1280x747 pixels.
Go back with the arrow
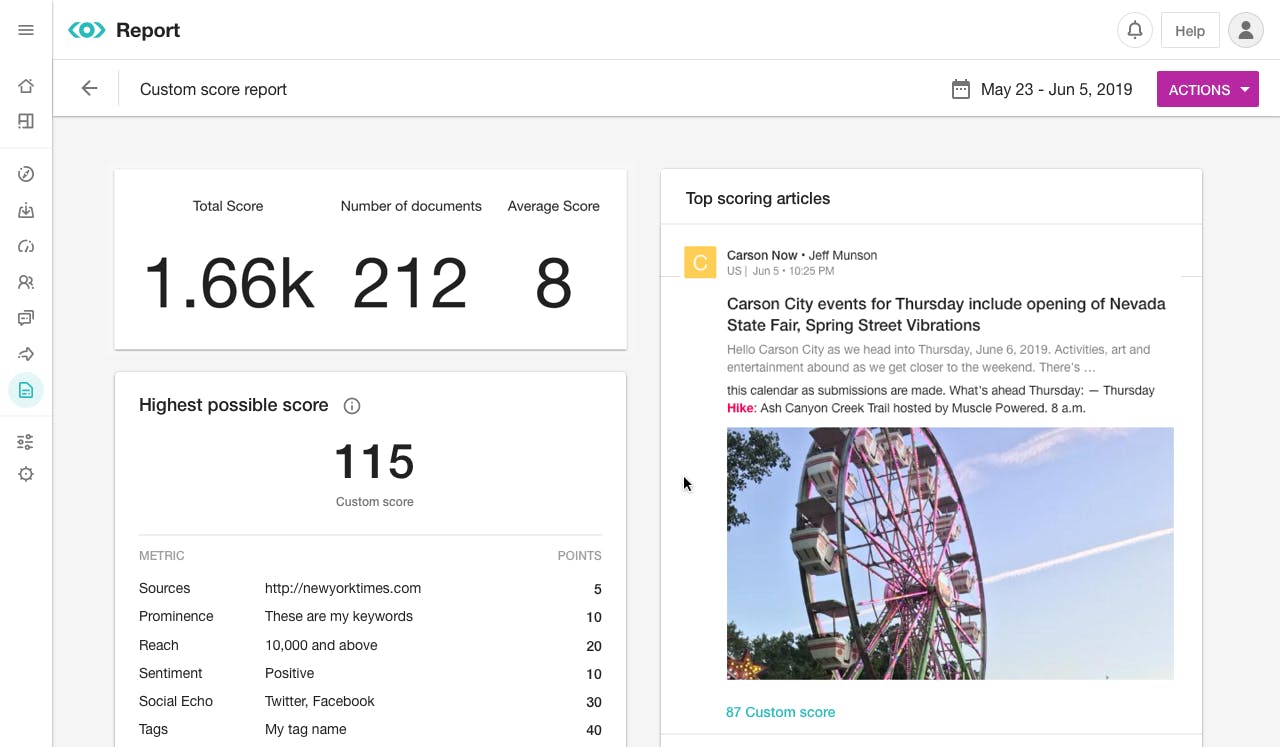pos(89,89)
